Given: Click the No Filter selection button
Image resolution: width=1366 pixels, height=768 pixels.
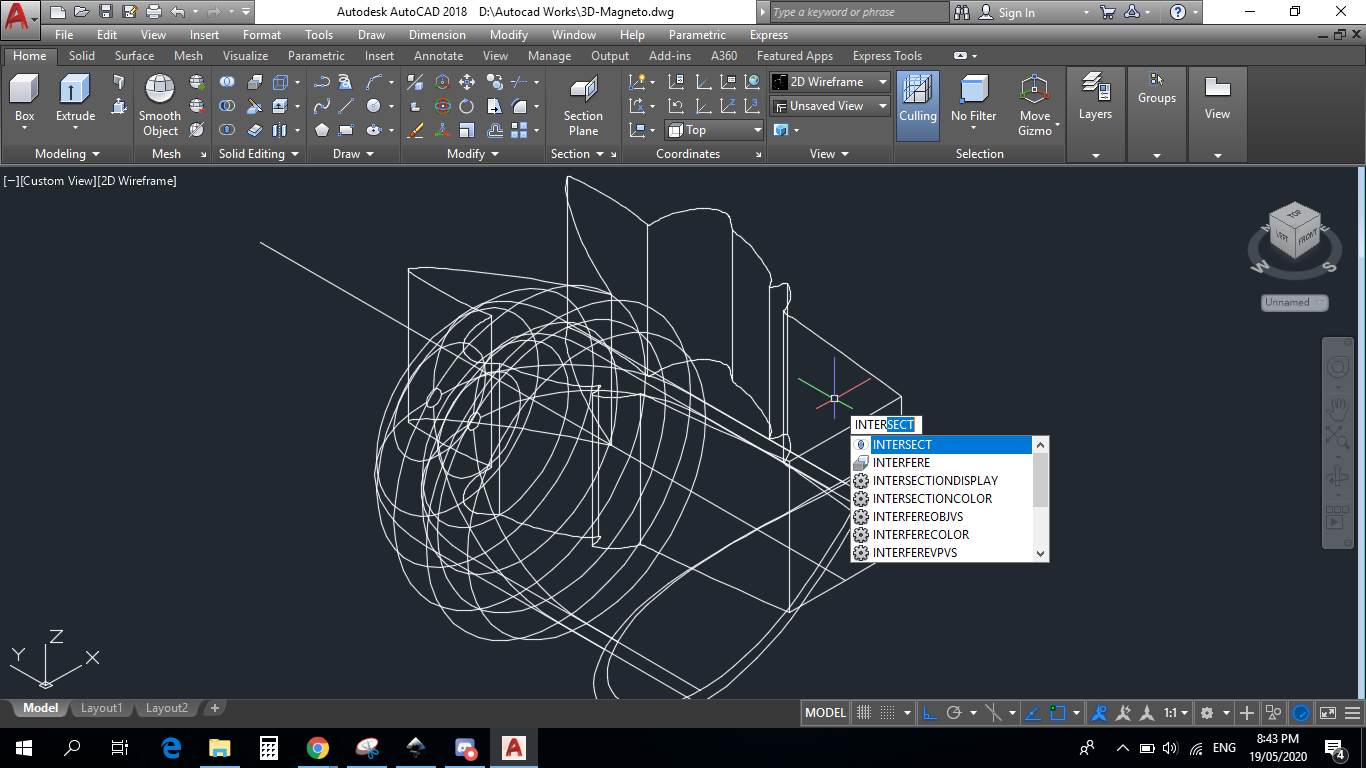Looking at the screenshot, I should click(x=973, y=99).
